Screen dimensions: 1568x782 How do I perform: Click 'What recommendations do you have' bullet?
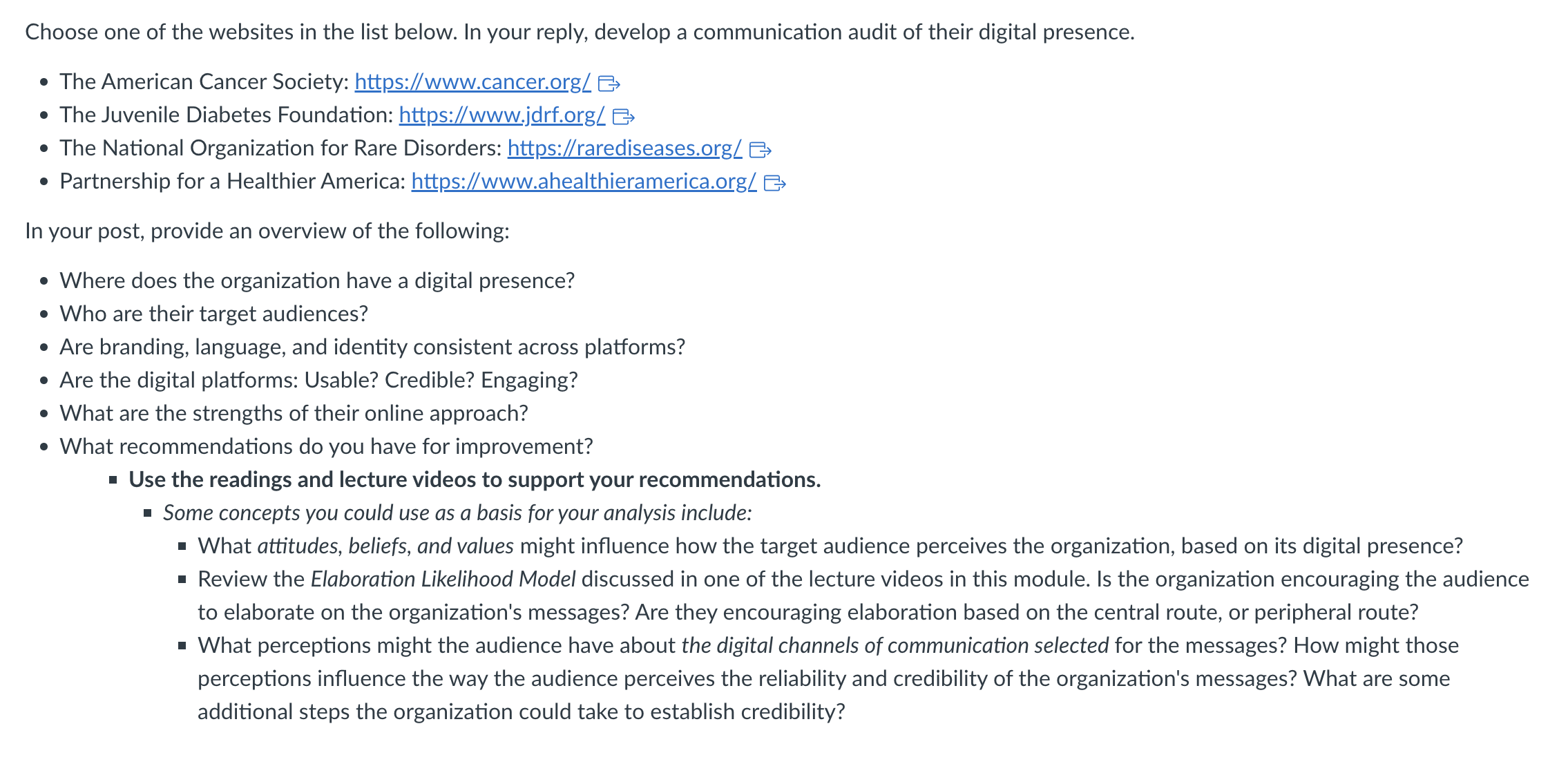coord(326,447)
